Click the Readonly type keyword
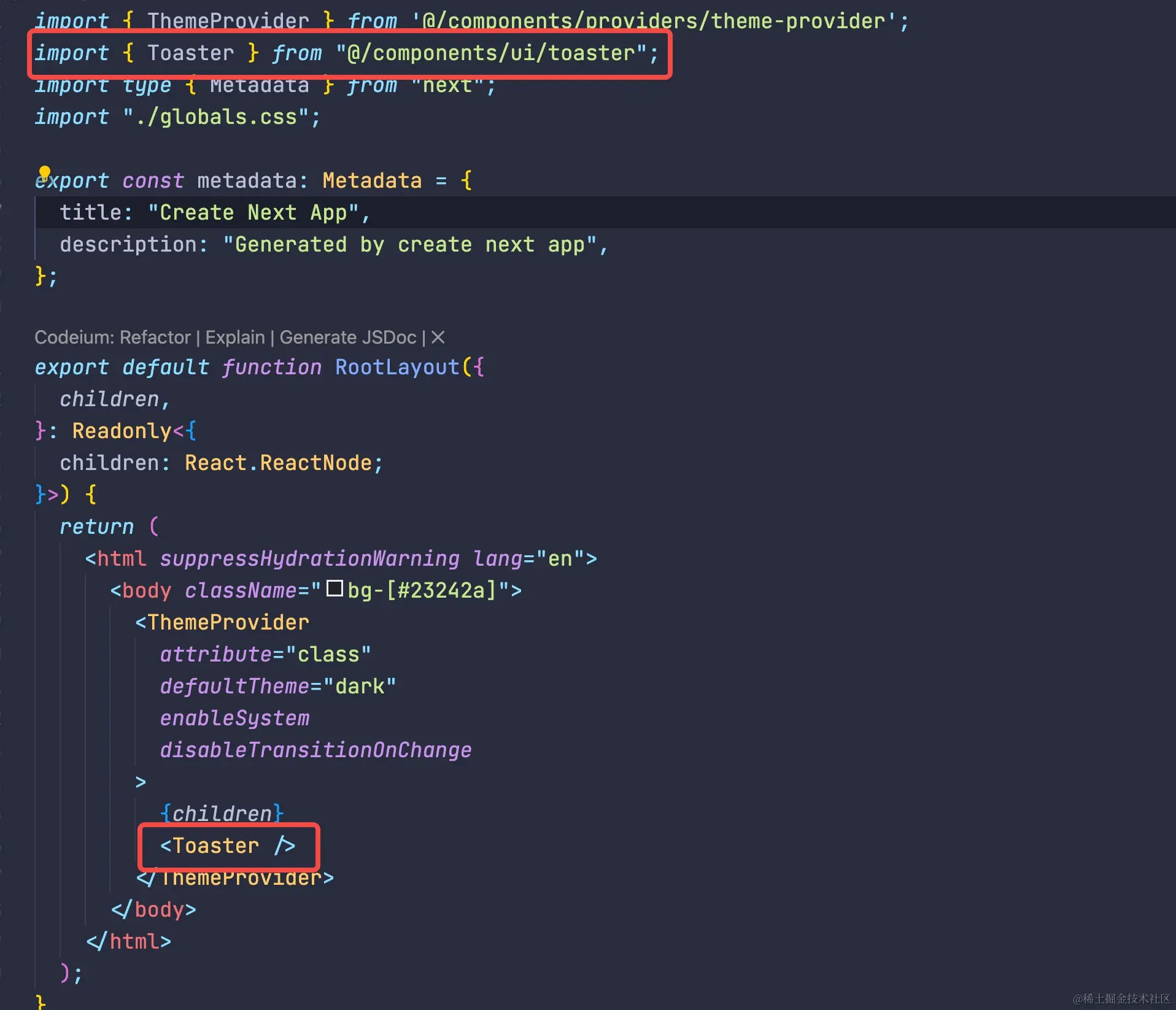 click(122, 431)
